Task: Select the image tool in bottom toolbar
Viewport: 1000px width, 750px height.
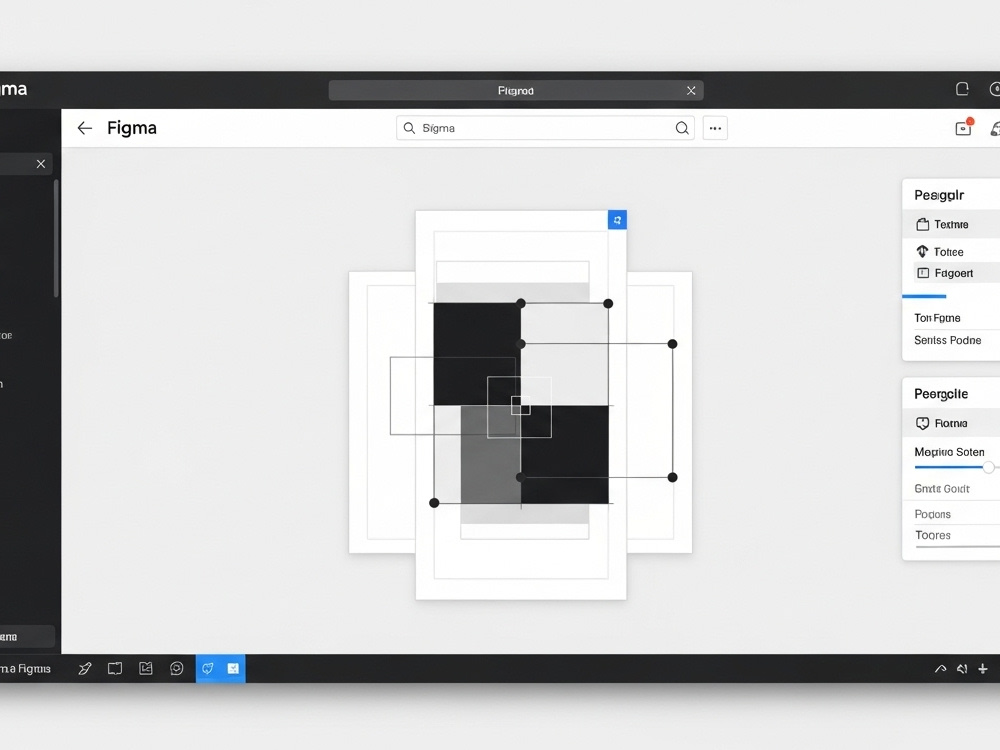Action: 146,668
